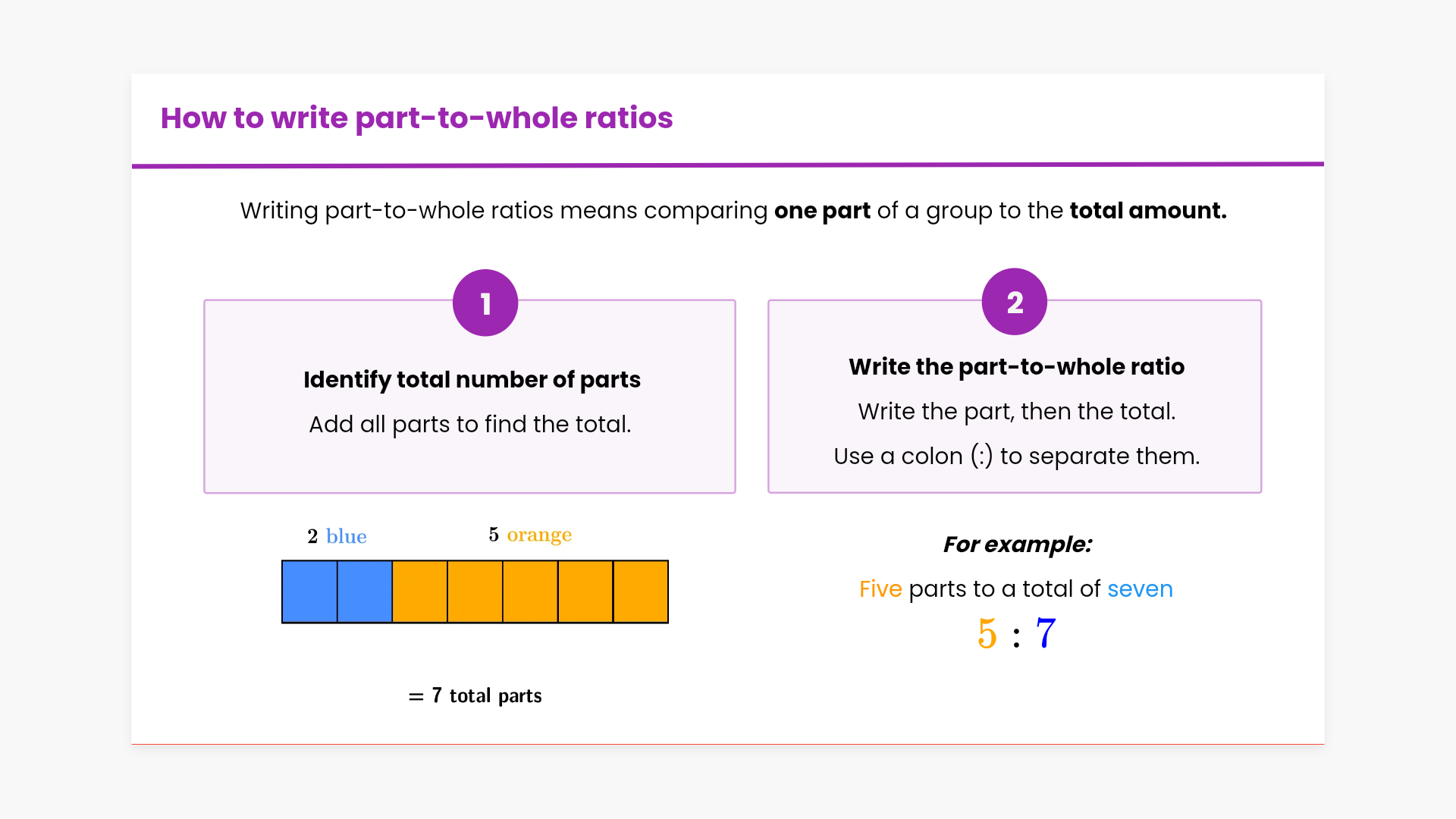Click the first blue square in the bar
Screen dimensions: 1456x819
point(309,592)
